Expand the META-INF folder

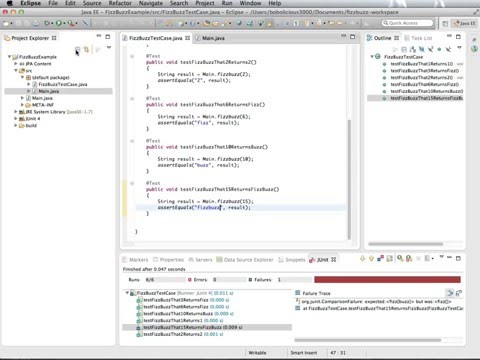coord(22,105)
